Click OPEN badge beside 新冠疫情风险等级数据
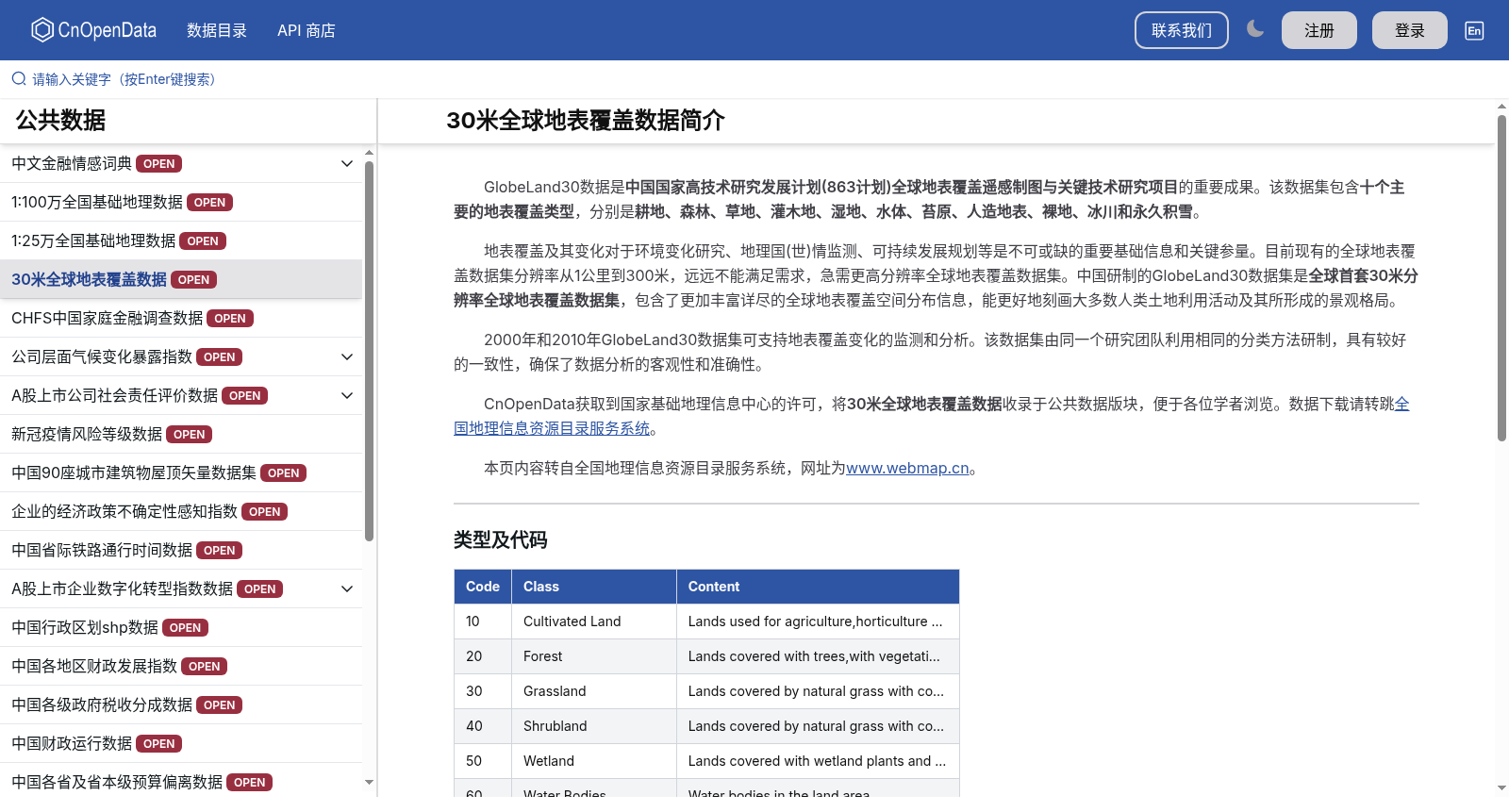The height and width of the screenshot is (812, 1509). click(x=189, y=435)
